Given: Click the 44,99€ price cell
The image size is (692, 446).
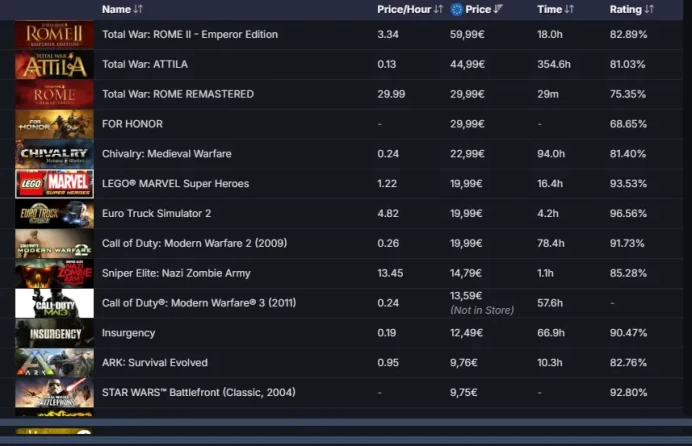Looking at the screenshot, I should [467, 64].
